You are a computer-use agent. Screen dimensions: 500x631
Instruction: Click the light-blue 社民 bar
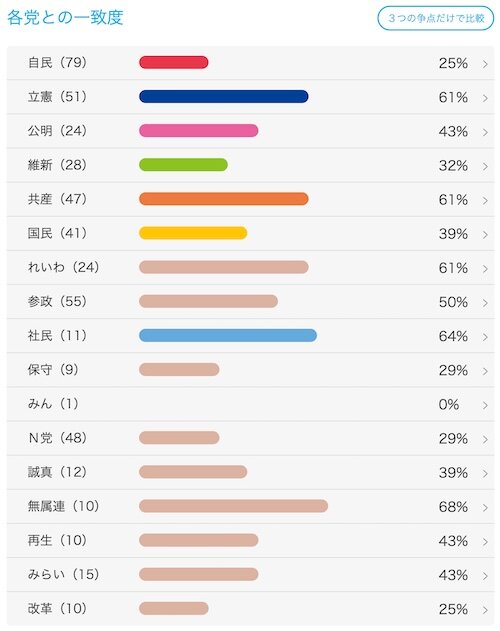pyautogui.click(x=228, y=335)
